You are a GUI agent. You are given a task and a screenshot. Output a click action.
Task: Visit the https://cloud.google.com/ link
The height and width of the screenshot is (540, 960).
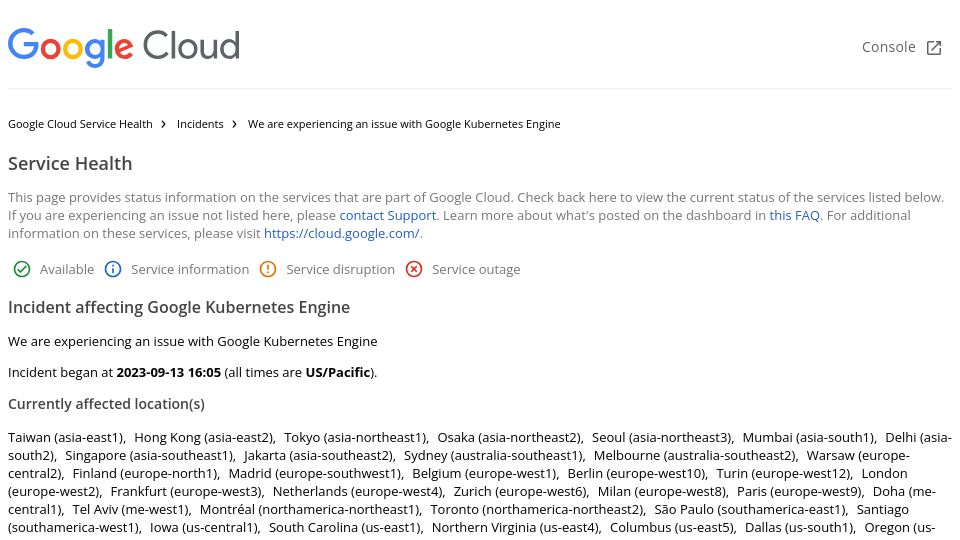[x=342, y=233]
